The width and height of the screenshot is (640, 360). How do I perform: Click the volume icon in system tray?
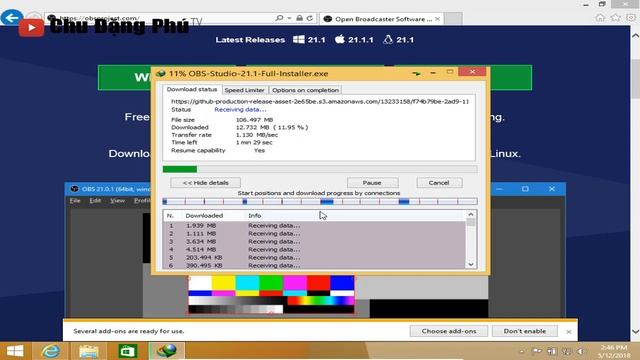[x=580, y=351]
